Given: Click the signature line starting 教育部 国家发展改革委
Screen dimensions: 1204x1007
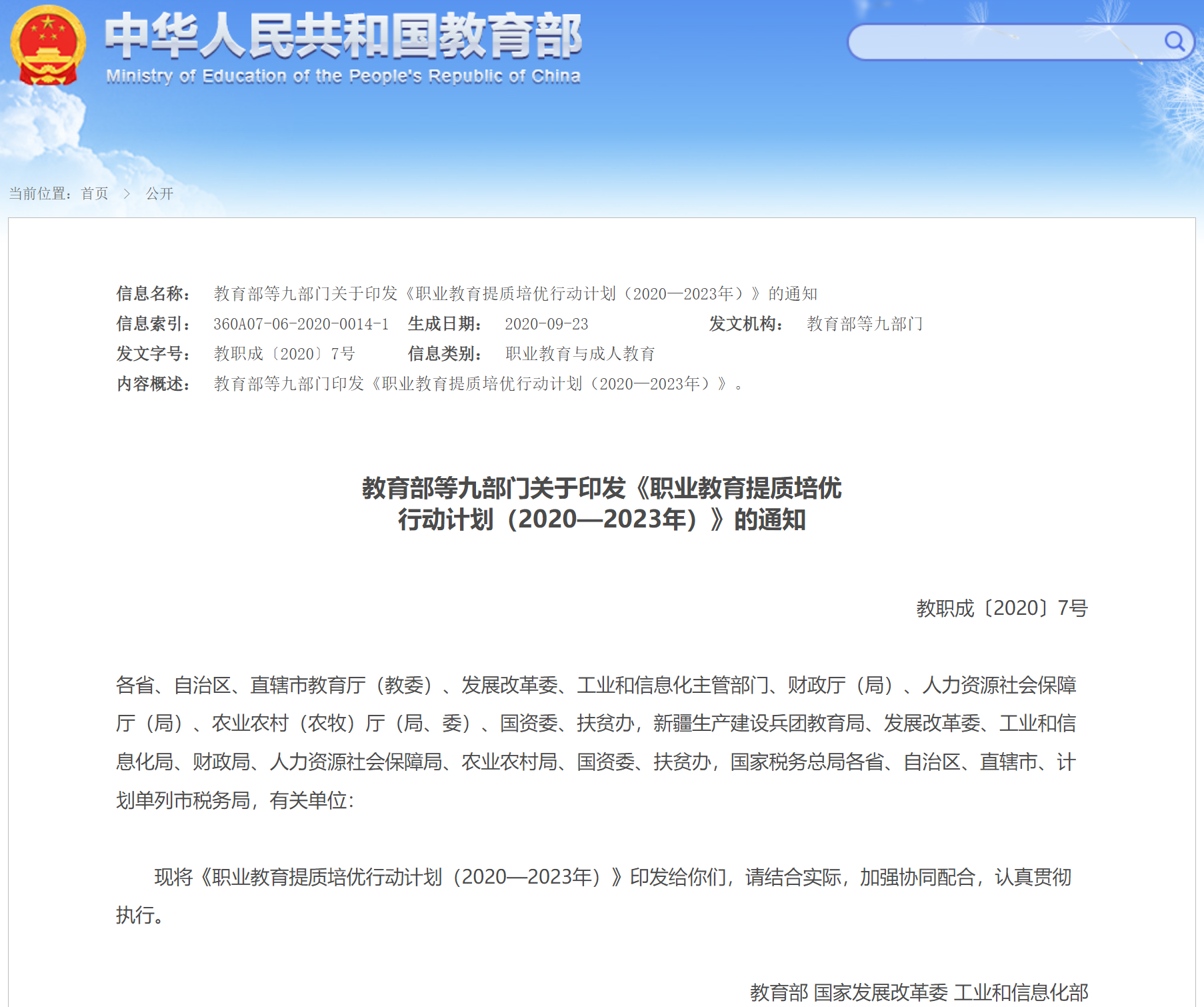Looking at the screenshot, I should 919,992.
